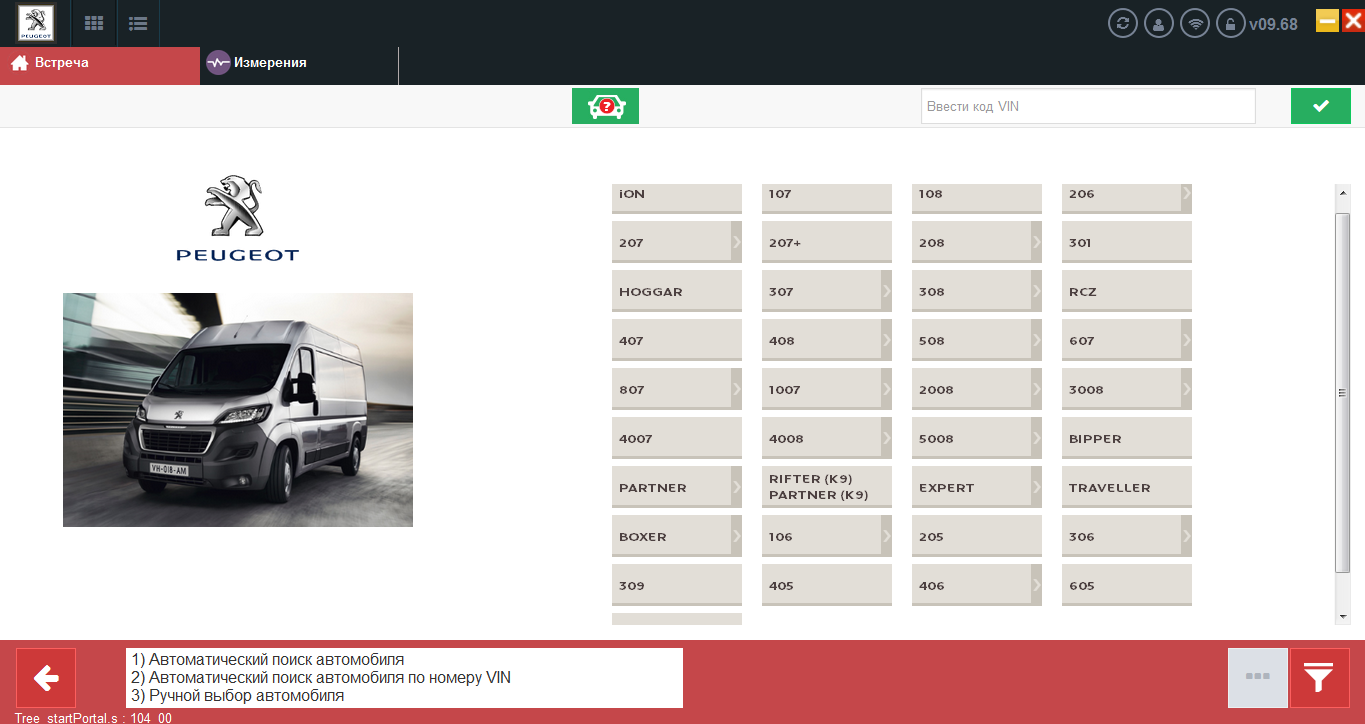The width and height of the screenshot is (1365, 724).
Task: Select the HOGGAR model
Action: (677, 291)
